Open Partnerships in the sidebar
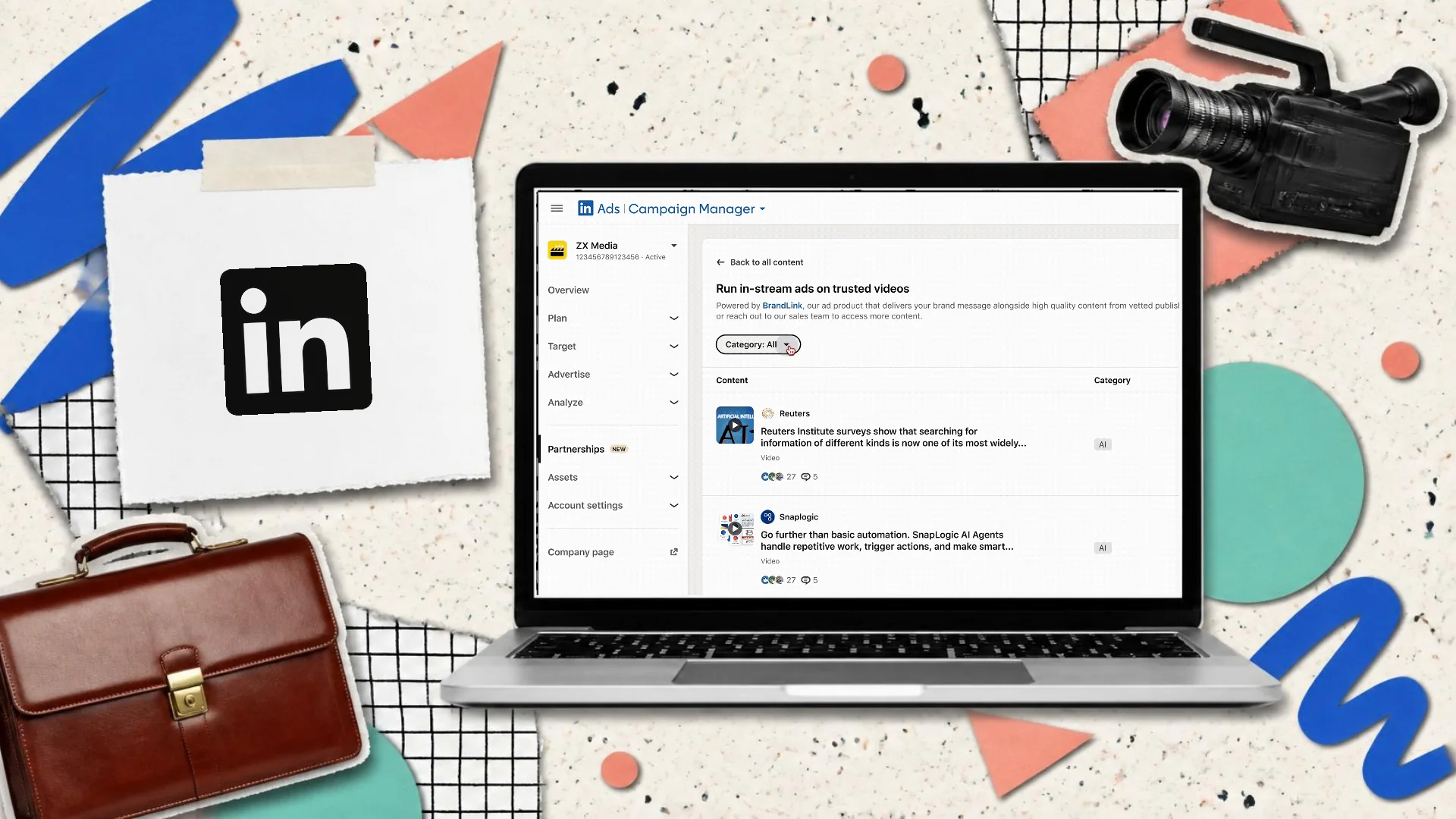Screen dimensions: 1456x819 (x=576, y=450)
